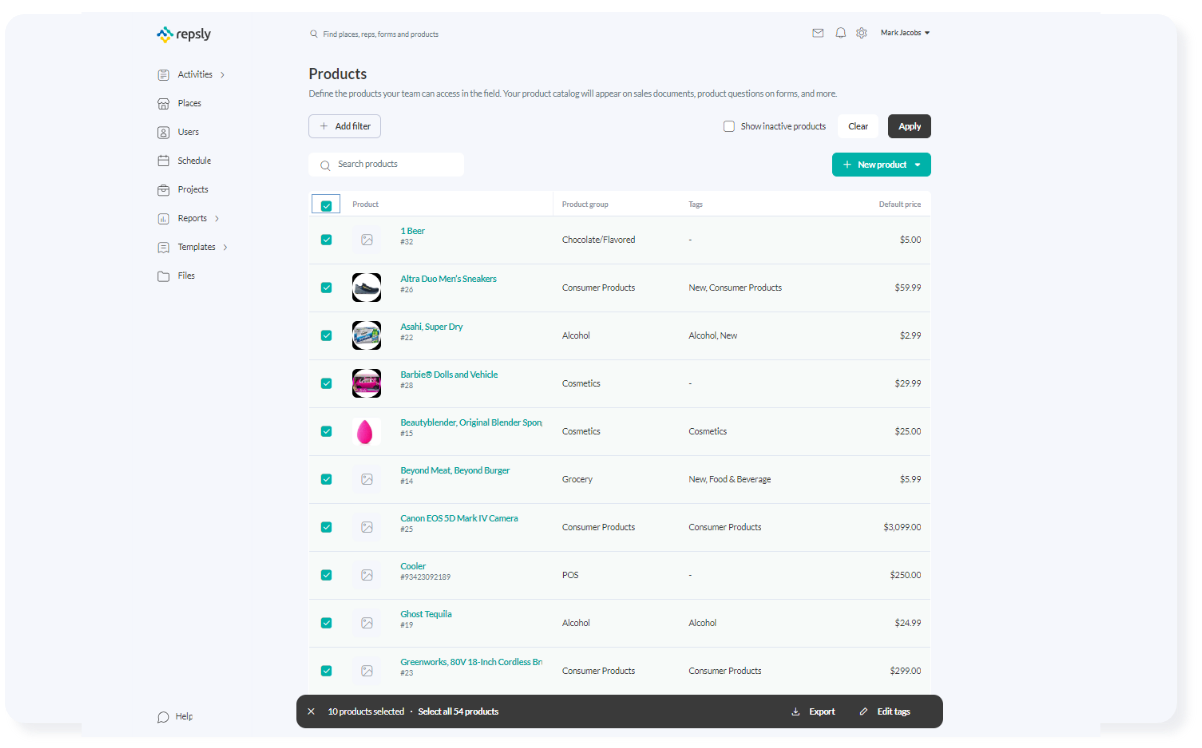Click the Templates sidebar icon
1202x748 pixels.
click(x=164, y=247)
